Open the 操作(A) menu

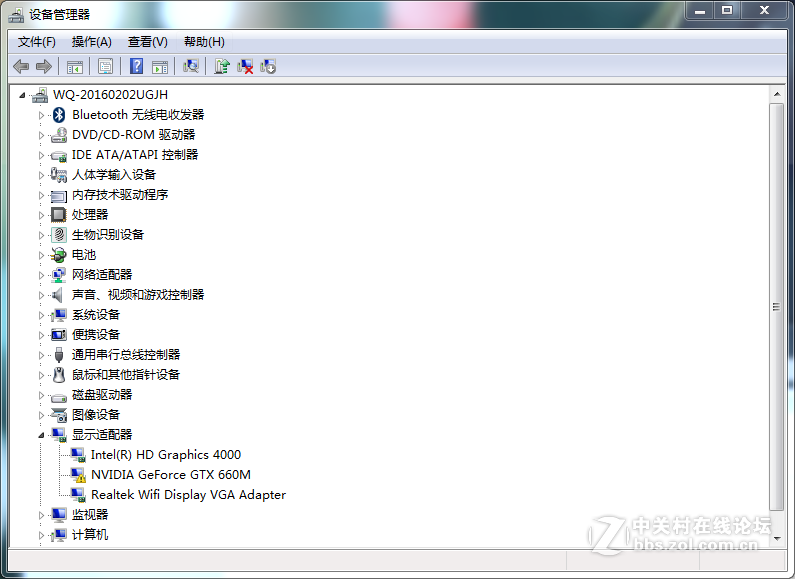(x=92, y=42)
